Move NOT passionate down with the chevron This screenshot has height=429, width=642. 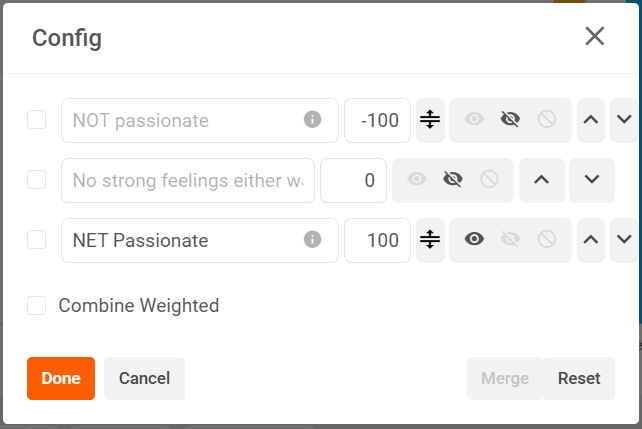coord(624,120)
